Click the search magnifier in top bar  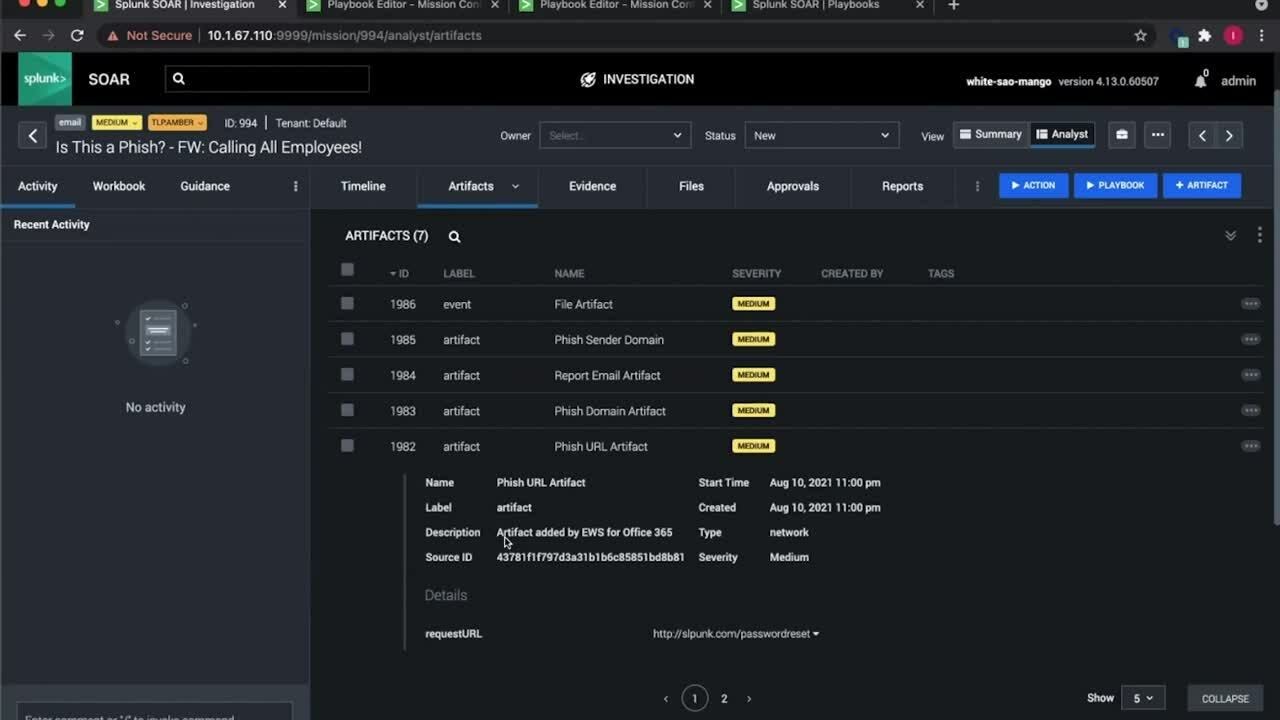[179, 79]
